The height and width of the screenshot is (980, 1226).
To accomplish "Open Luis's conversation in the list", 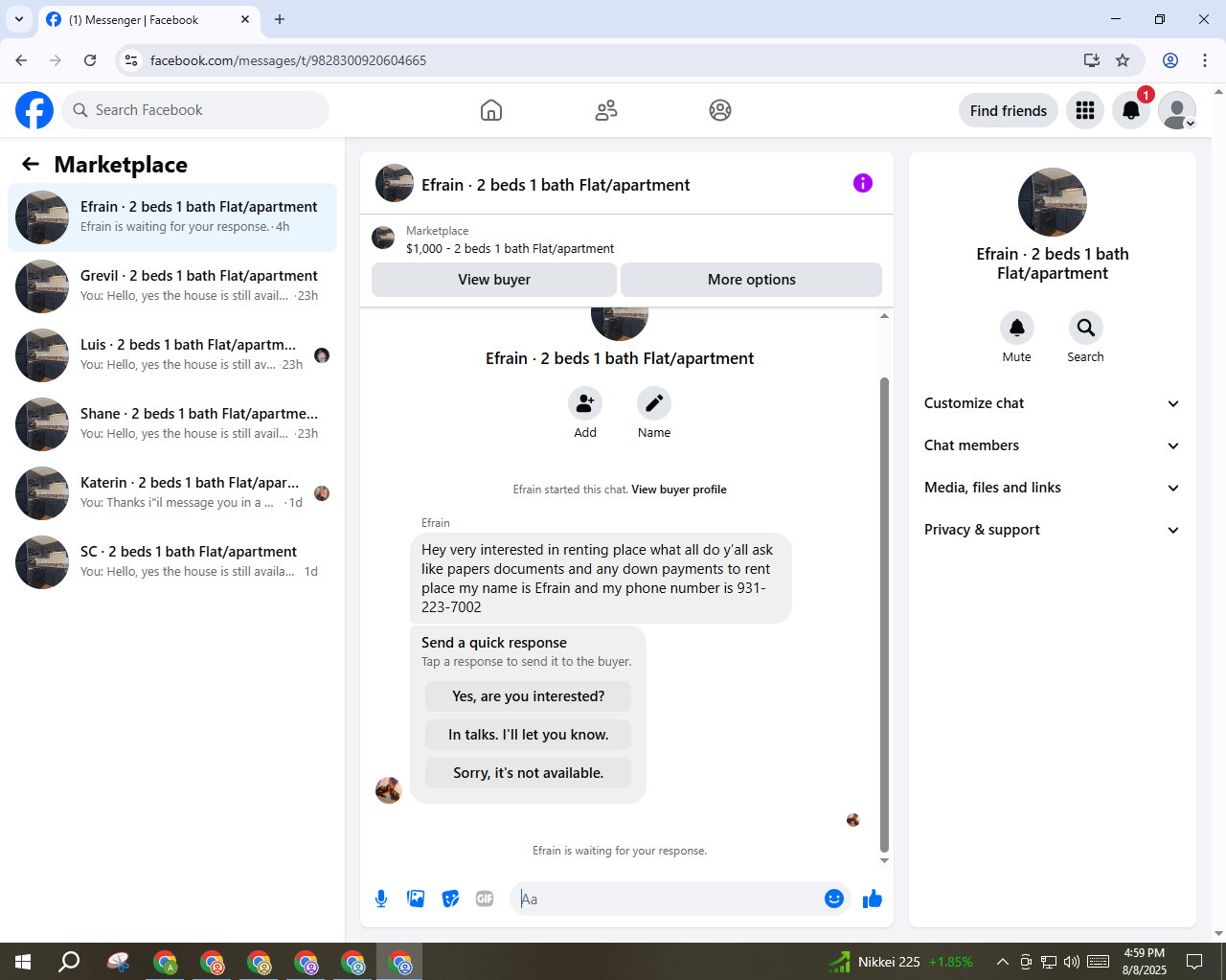I will (172, 355).
